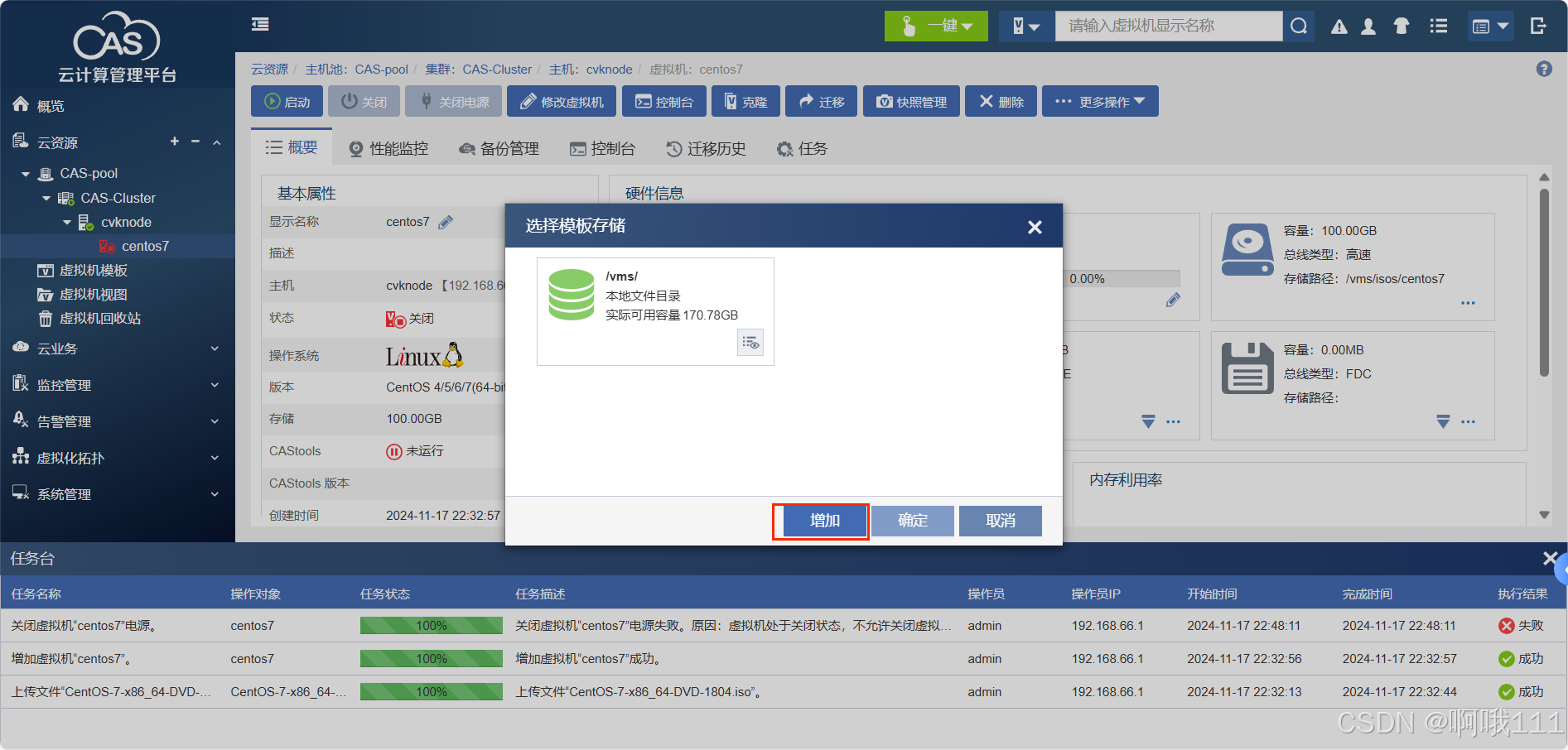The height and width of the screenshot is (750, 1568).
Task: Close the 选择模板存储 dialog
Action: (1035, 227)
